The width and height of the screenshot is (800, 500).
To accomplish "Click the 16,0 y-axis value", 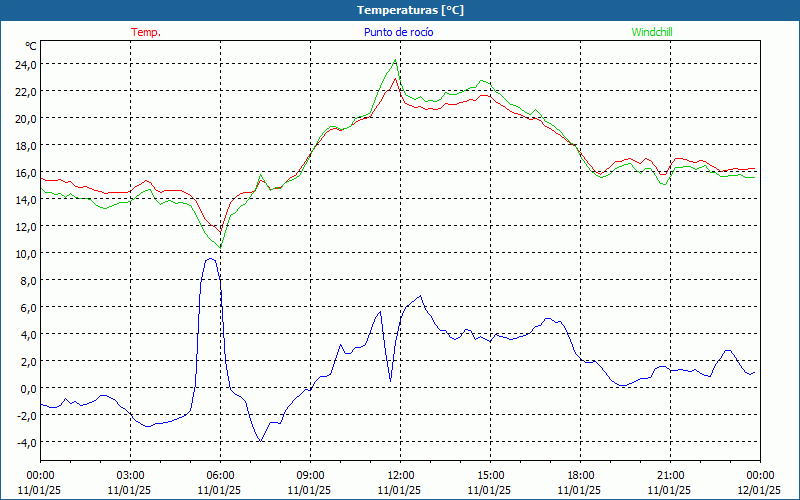I will click(x=26, y=173).
